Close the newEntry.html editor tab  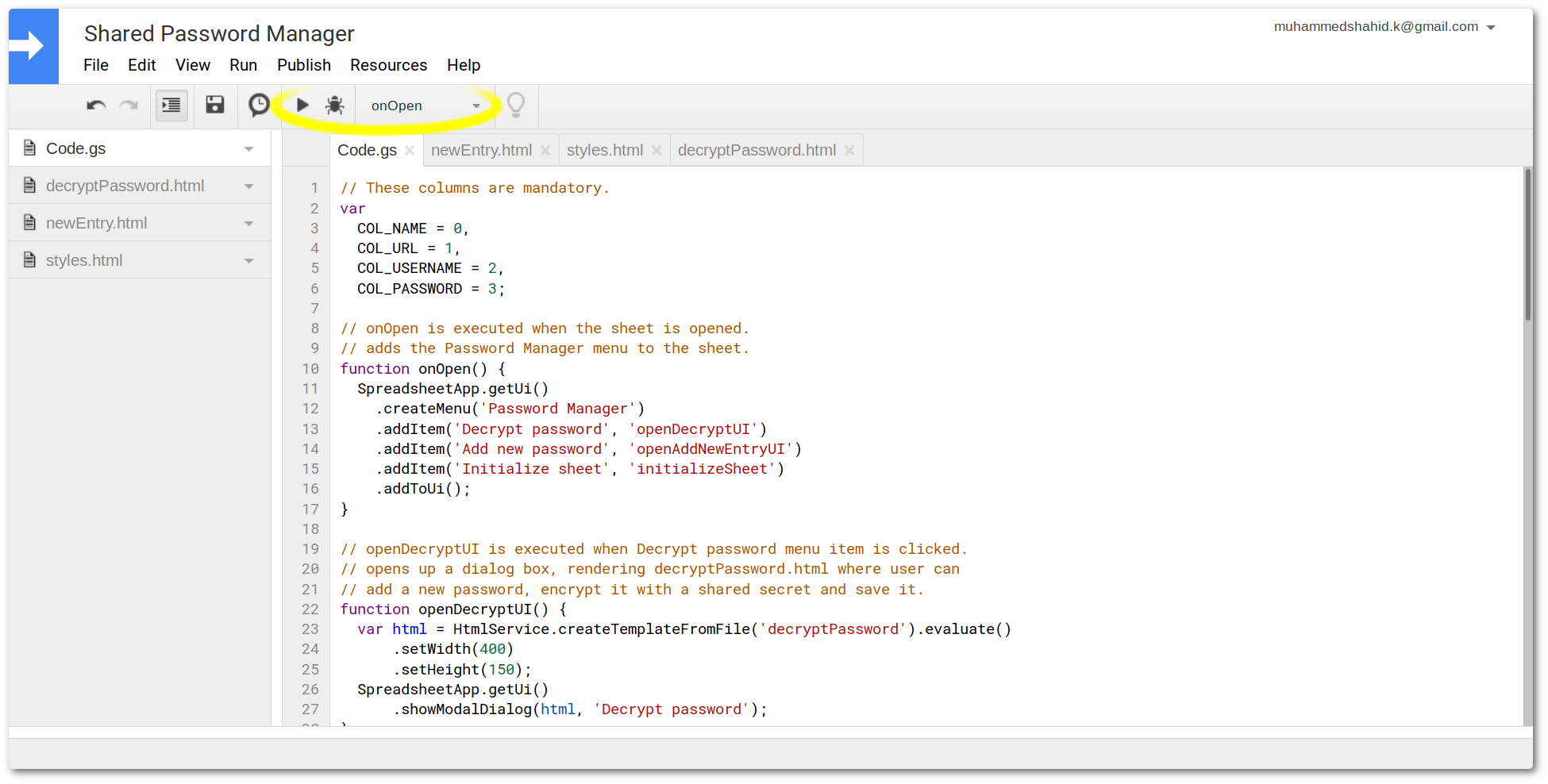pyautogui.click(x=545, y=151)
